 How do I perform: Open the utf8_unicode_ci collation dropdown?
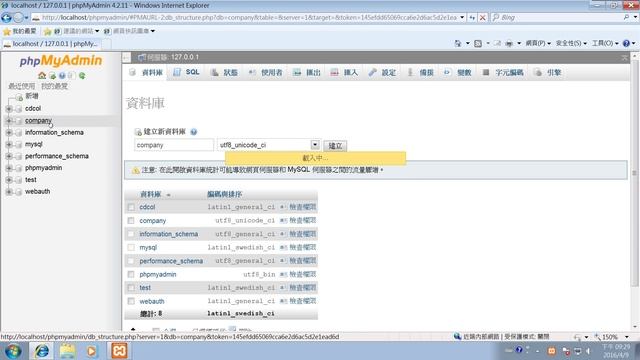pos(315,145)
